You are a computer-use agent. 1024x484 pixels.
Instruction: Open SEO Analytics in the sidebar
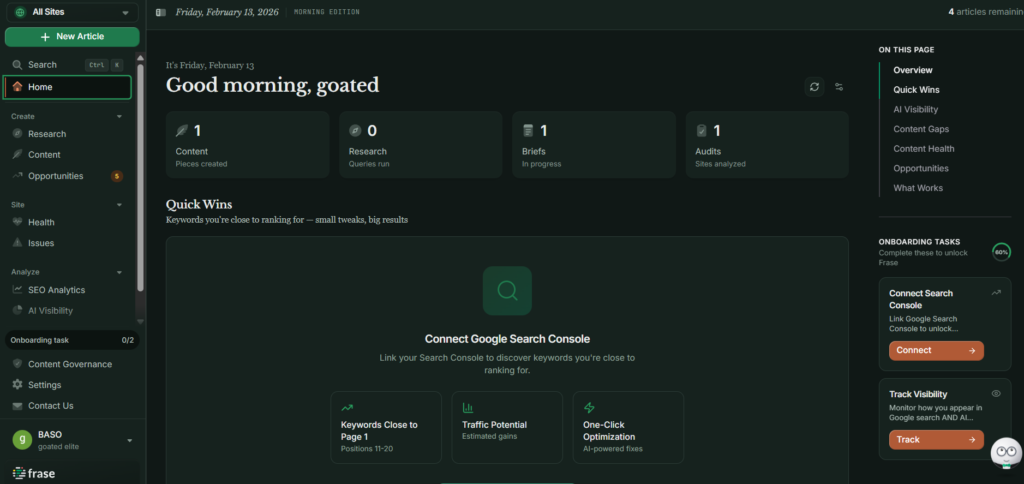point(56,290)
